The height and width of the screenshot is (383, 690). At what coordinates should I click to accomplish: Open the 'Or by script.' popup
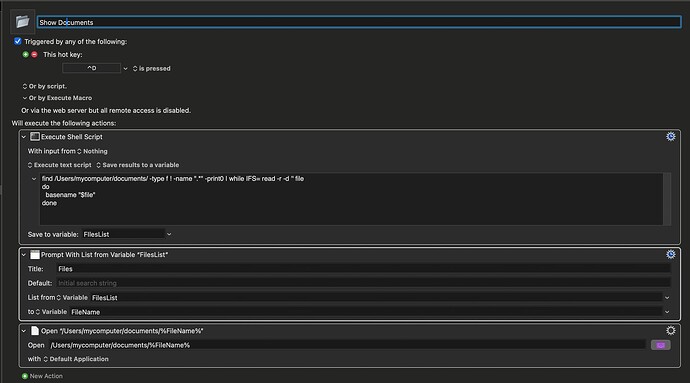(x=44, y=86)
